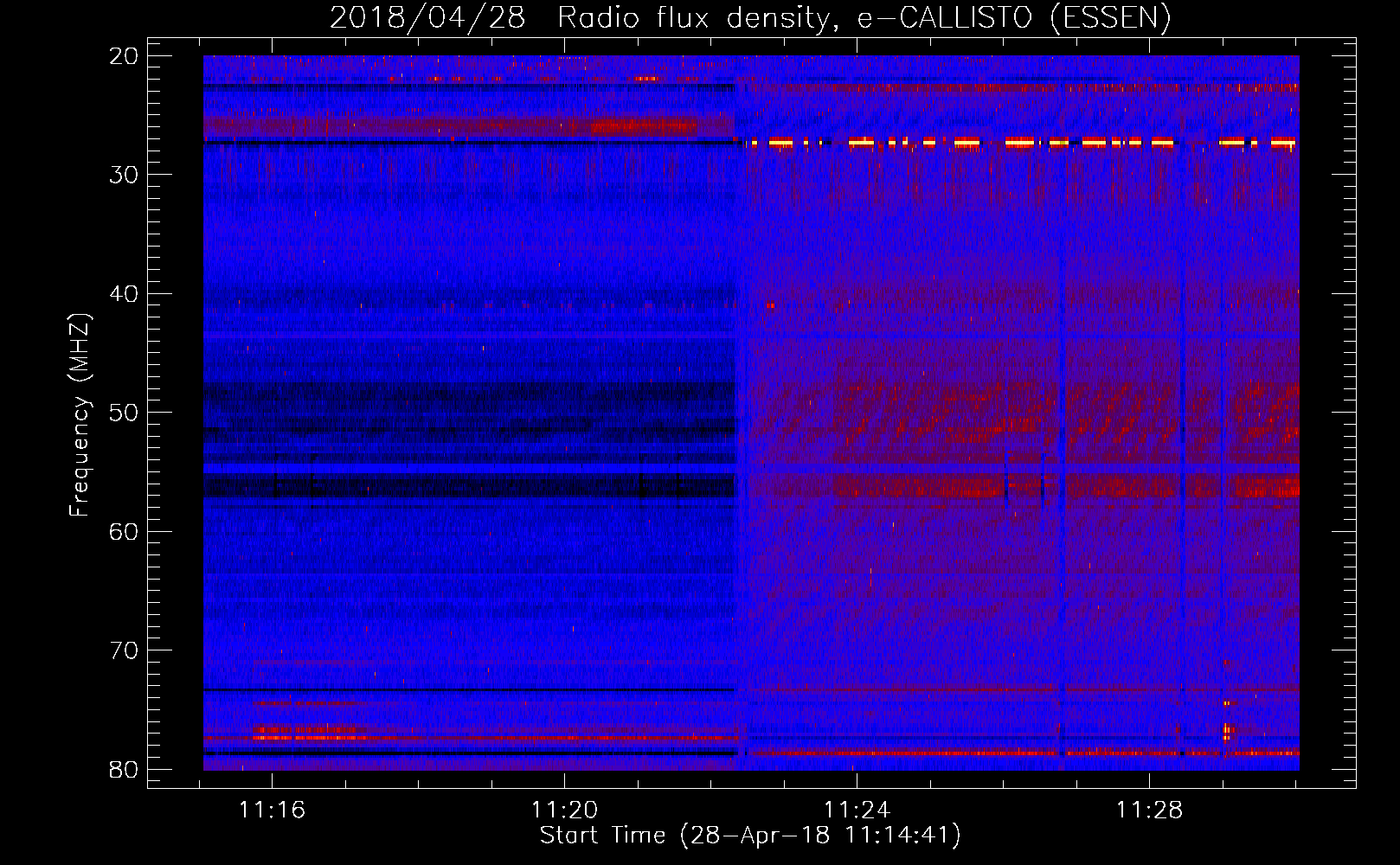Click the 11:20 time tick label
Viewport: 1400px width, 865px height.
(564, 810)
